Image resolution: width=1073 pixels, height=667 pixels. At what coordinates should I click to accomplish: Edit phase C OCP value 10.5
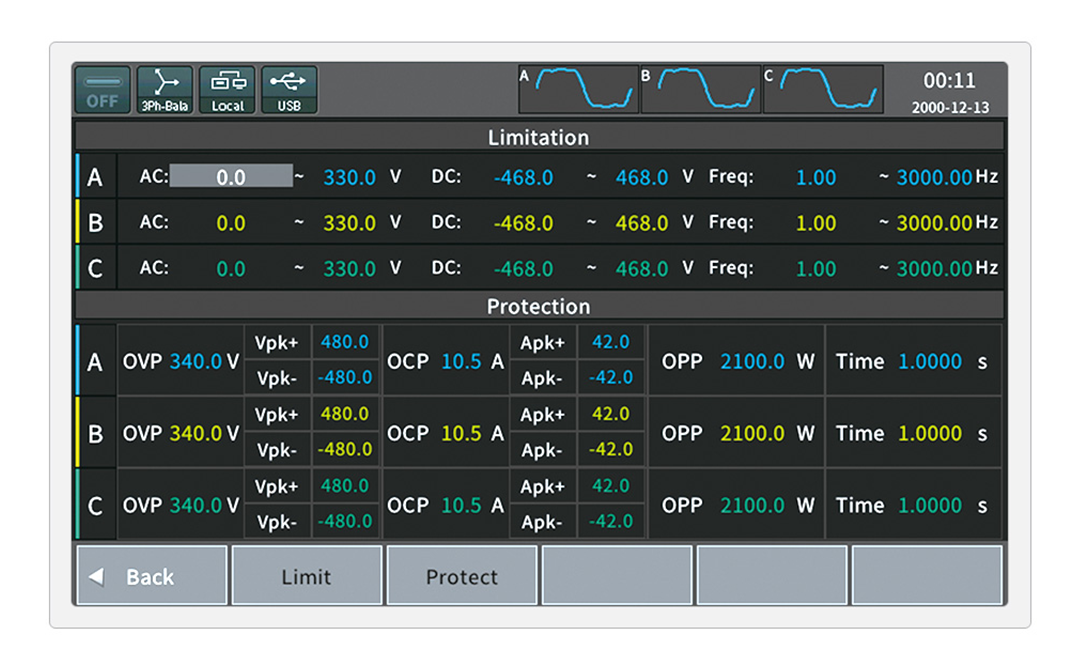pyautogui.click(x=461, y=505)
